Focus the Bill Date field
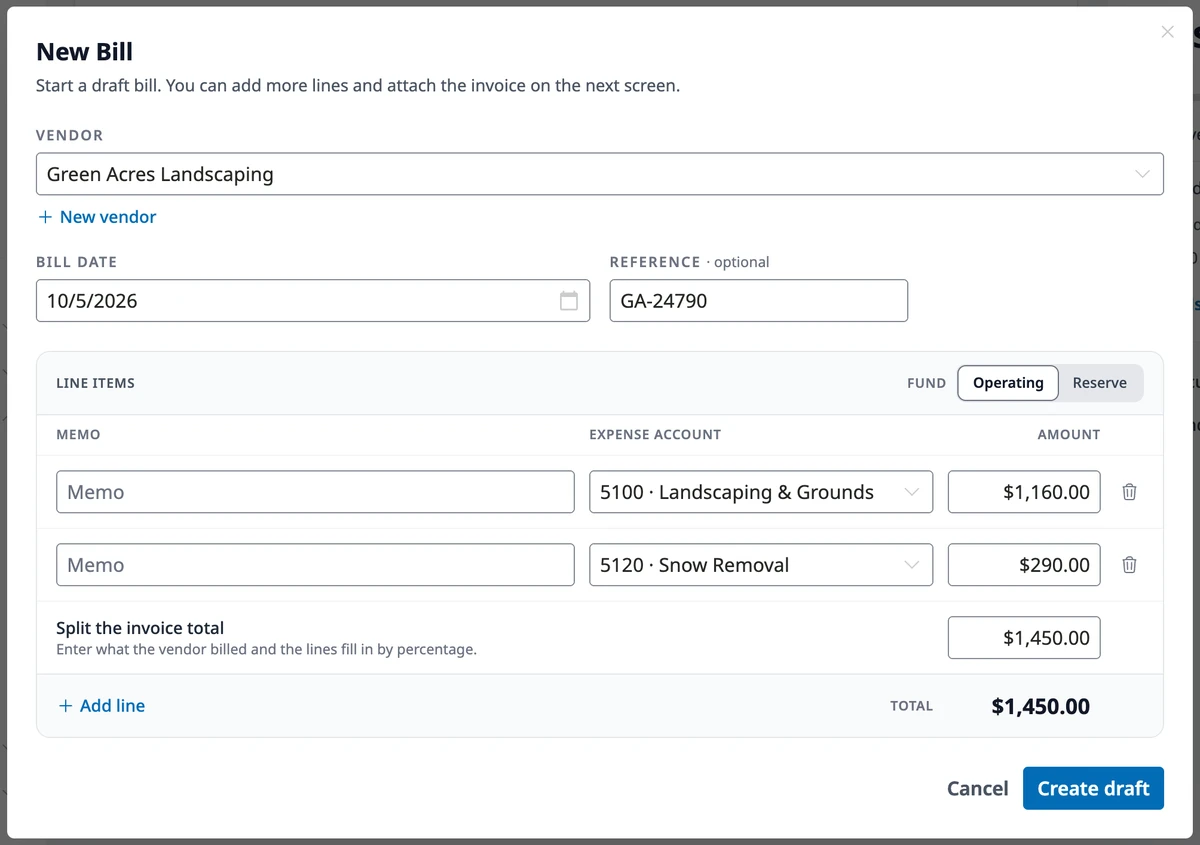Viewport: 1200px width, 845px height. (x=313, y=301)
